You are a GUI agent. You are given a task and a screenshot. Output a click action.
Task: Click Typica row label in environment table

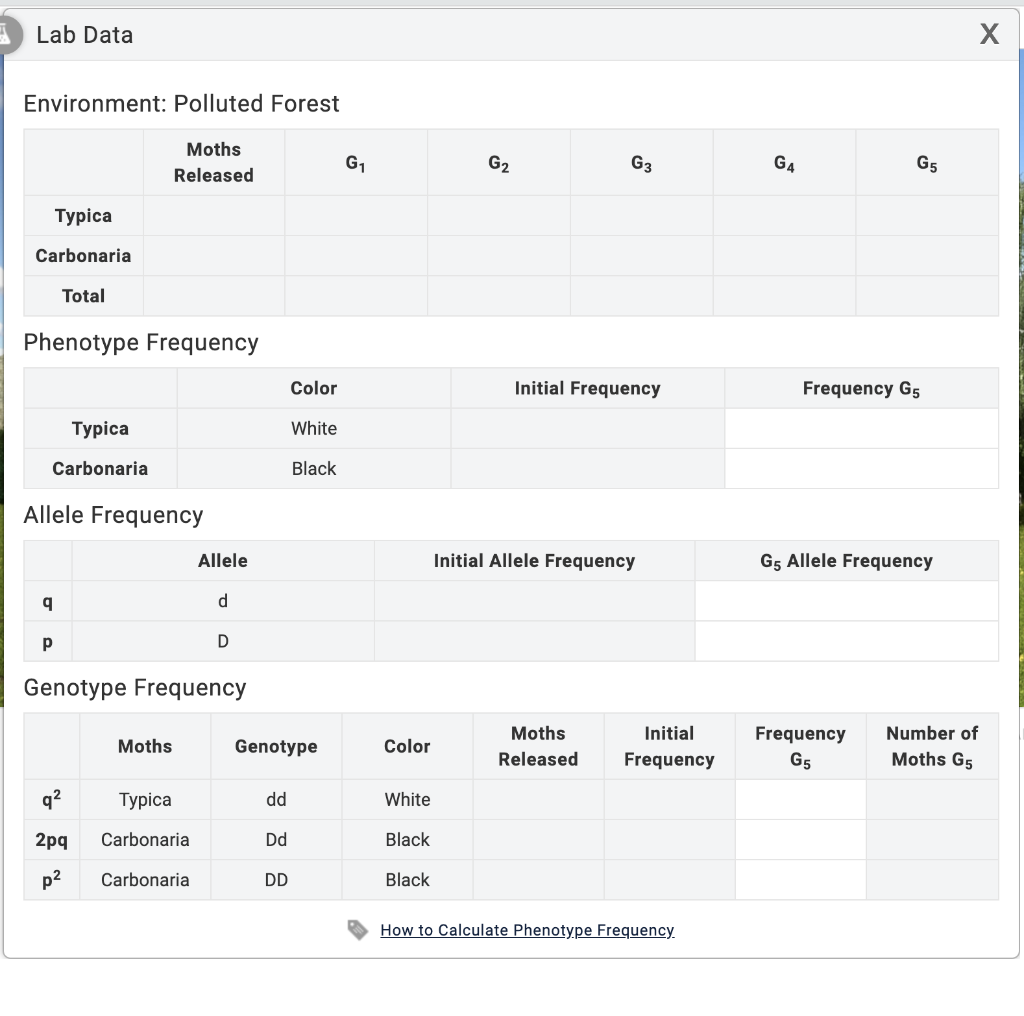point(84,215)
